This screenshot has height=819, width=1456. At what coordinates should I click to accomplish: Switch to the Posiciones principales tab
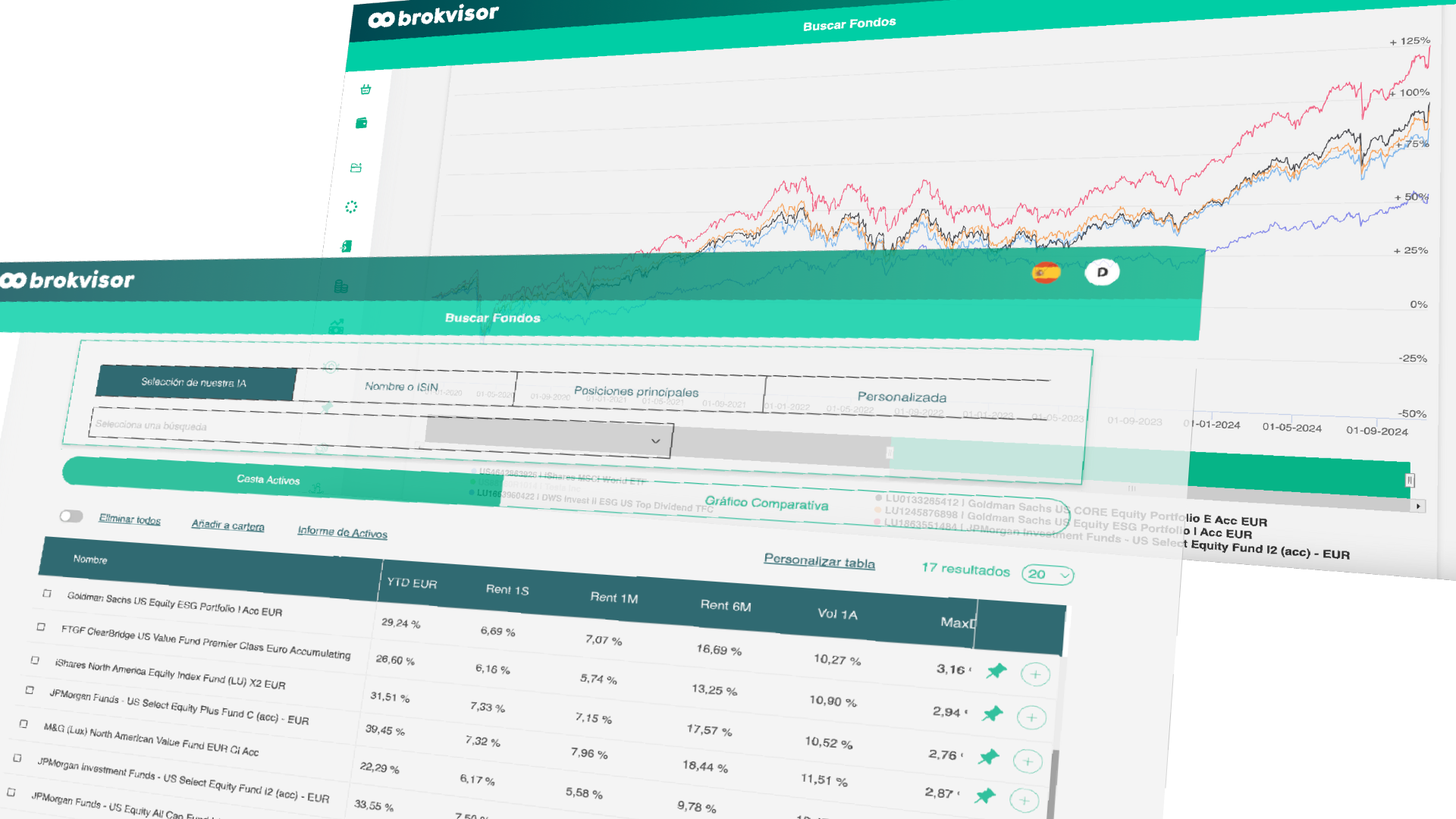click(x=636, y=392)
